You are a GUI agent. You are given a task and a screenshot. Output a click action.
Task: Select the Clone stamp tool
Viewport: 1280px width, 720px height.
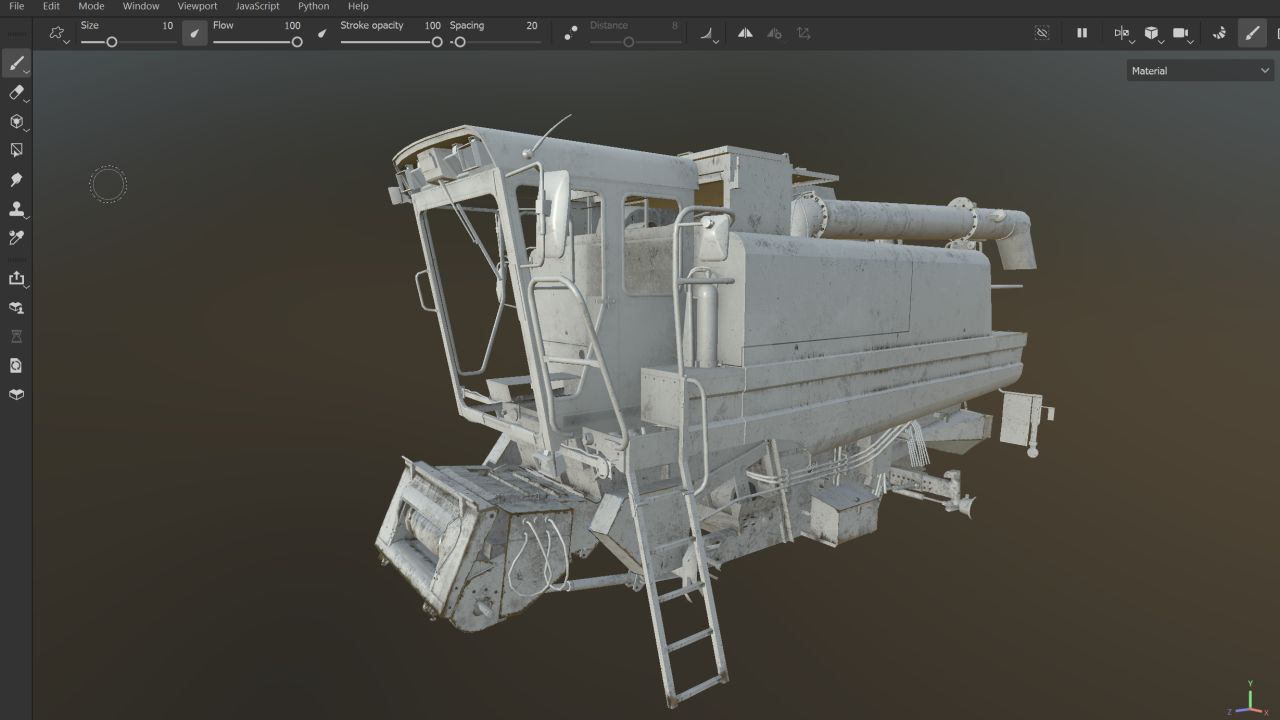point(16,209)
